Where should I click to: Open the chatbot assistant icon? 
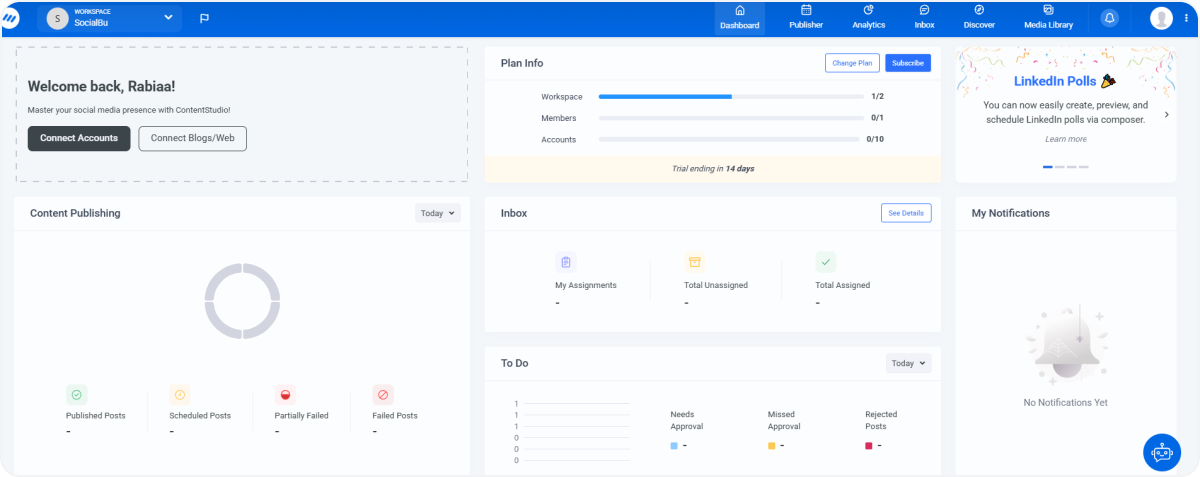click(x=1162, y=452)
